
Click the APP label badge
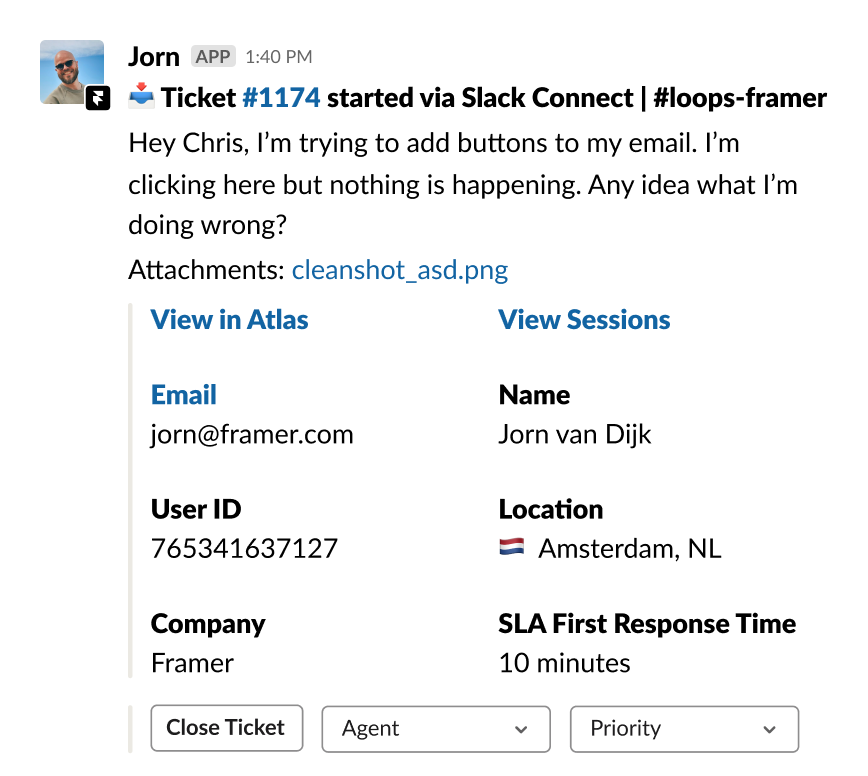pyautogui.click(x=212, y=57)
